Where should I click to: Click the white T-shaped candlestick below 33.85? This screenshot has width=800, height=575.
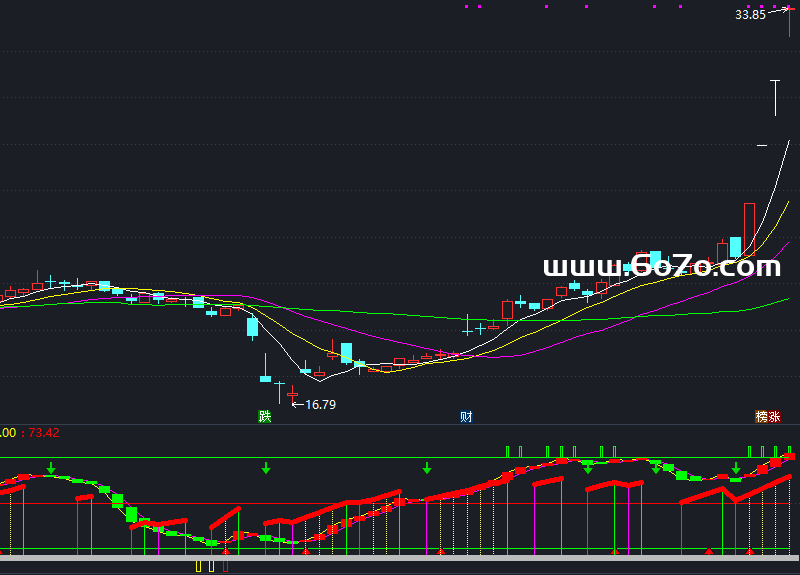775,98
